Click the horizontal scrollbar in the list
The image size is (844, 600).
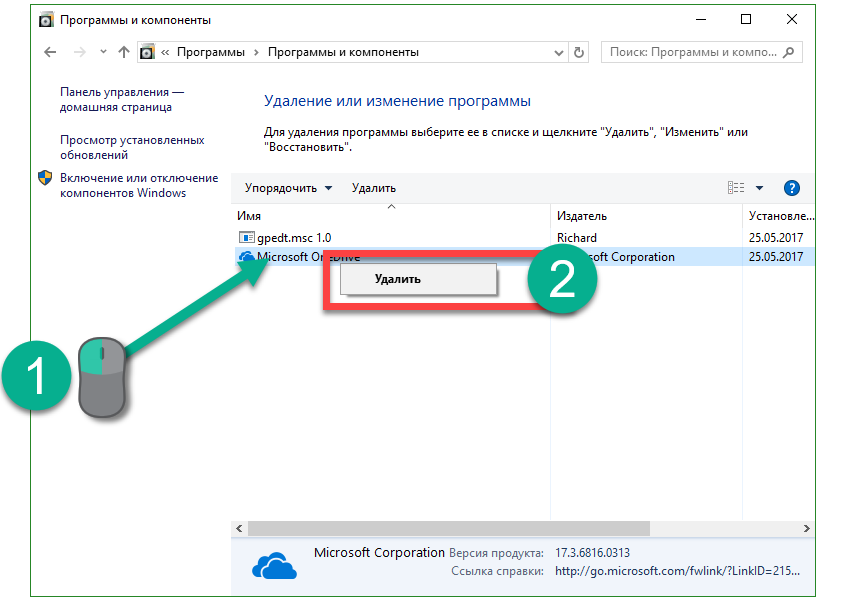[x=500, y=528]
